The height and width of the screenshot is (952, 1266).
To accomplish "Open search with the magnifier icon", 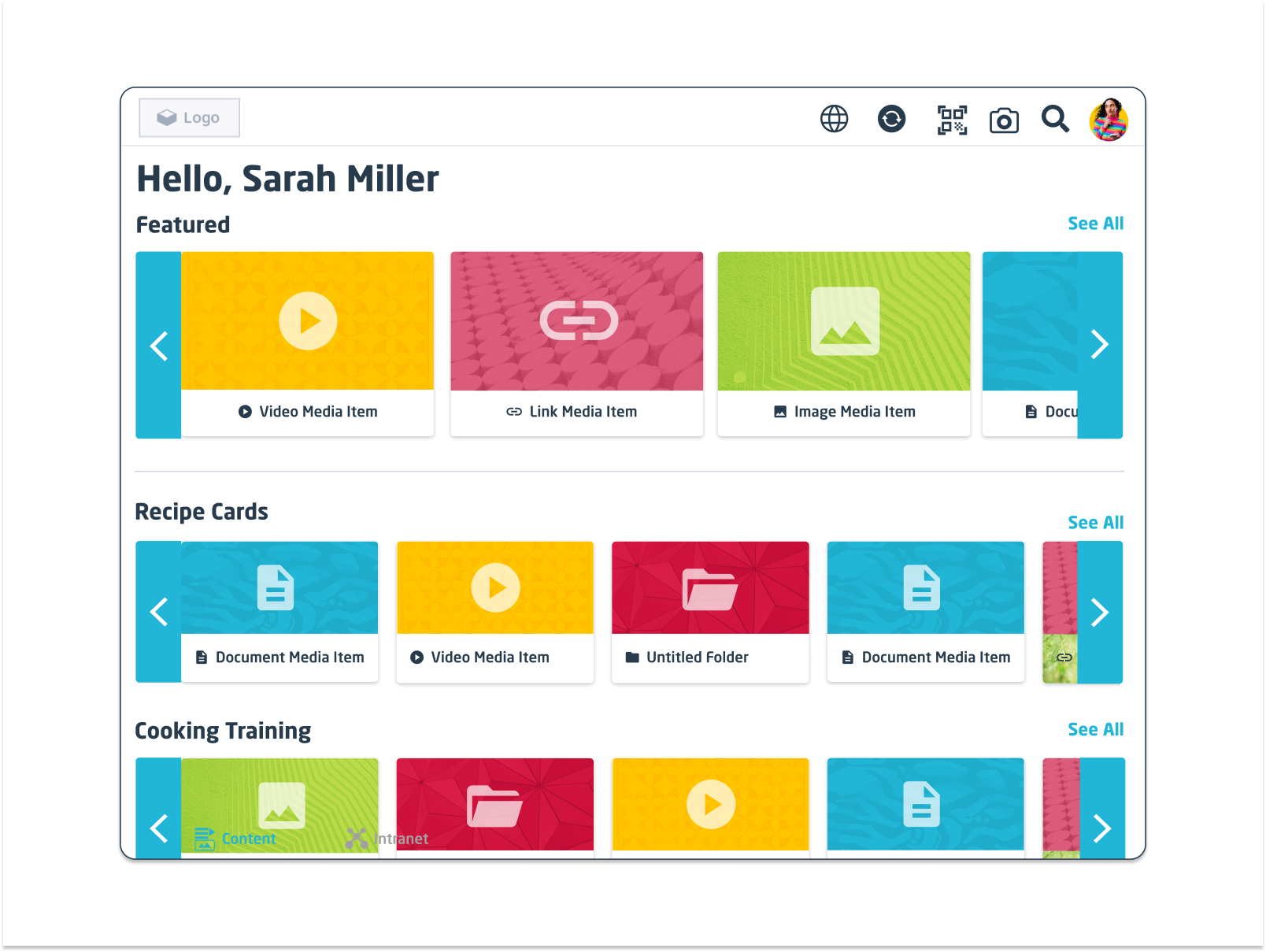I will point(1055,119).
